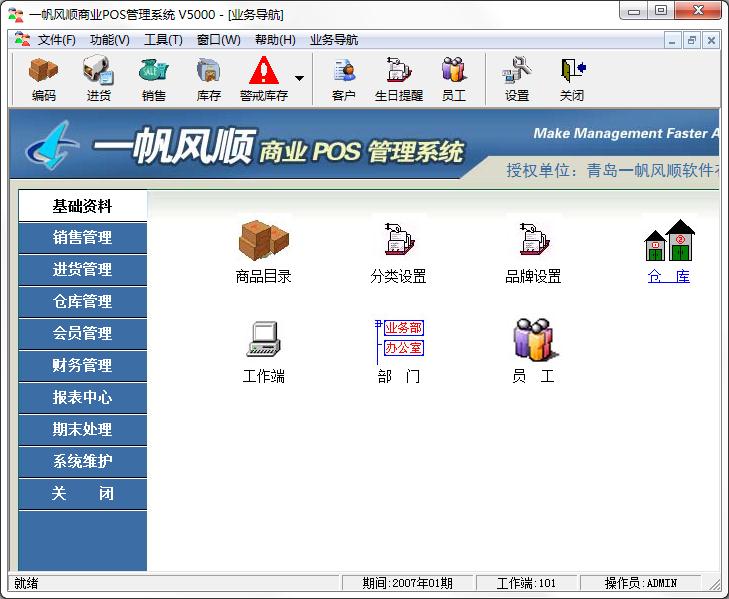Select 会员管理 in sidebar
Screen dimensions: 729x599
point(83,333)
